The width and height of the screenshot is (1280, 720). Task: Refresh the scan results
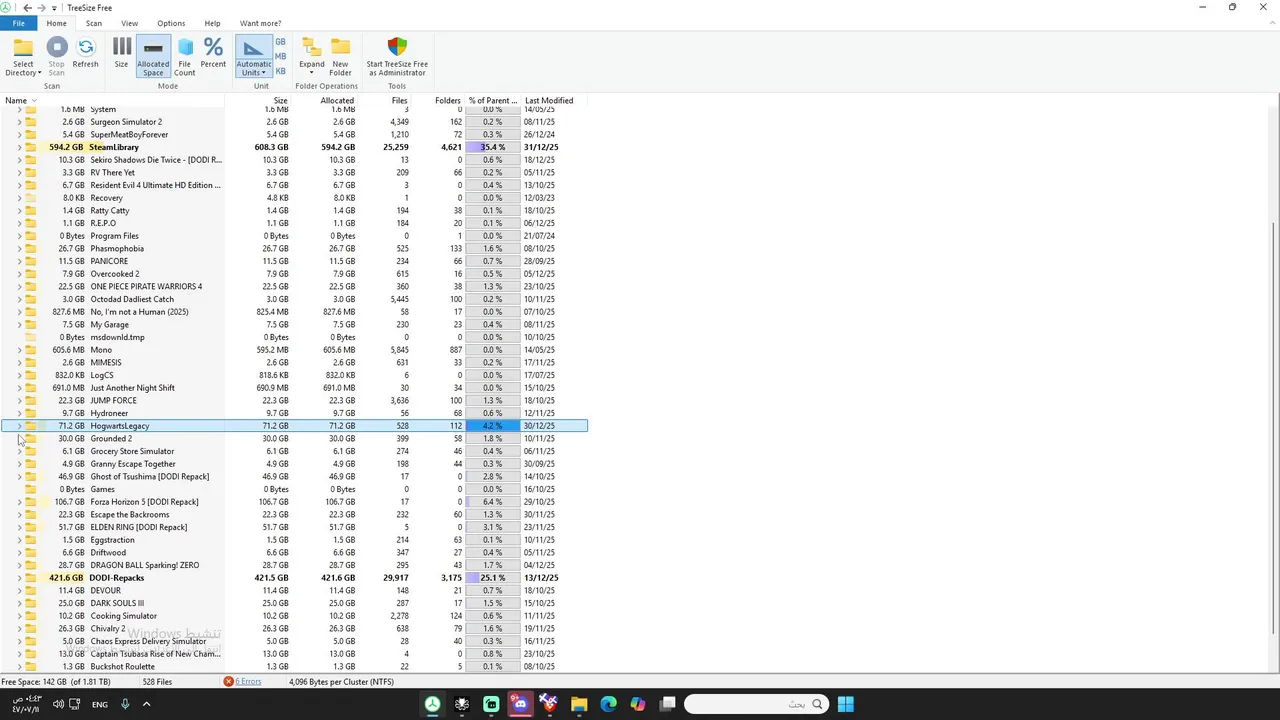click(x=85, y=54)
